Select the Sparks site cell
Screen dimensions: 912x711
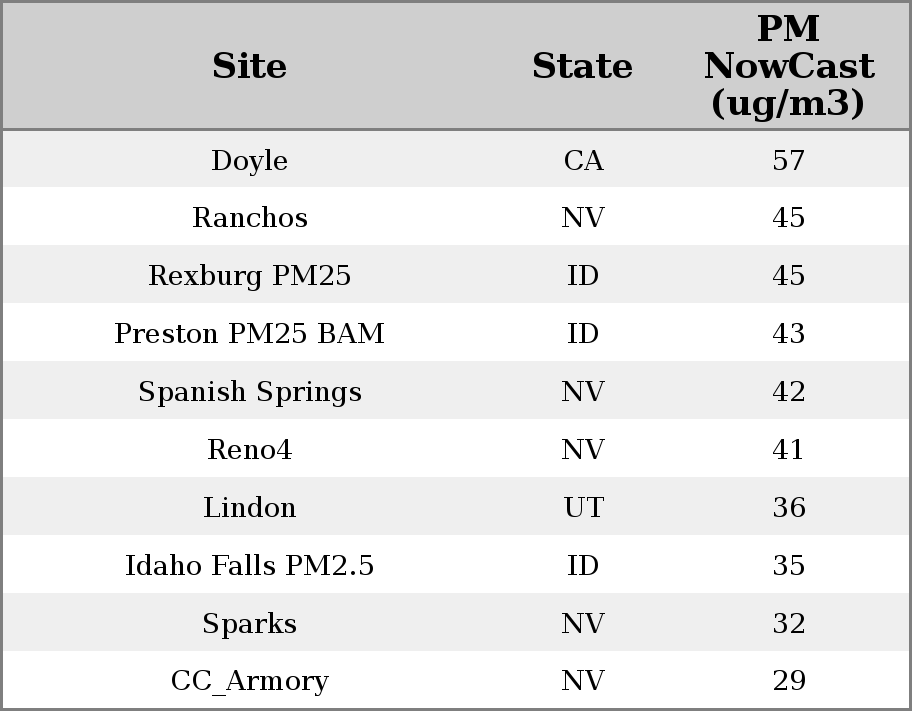pyautogui.click(x=249, y=624)
